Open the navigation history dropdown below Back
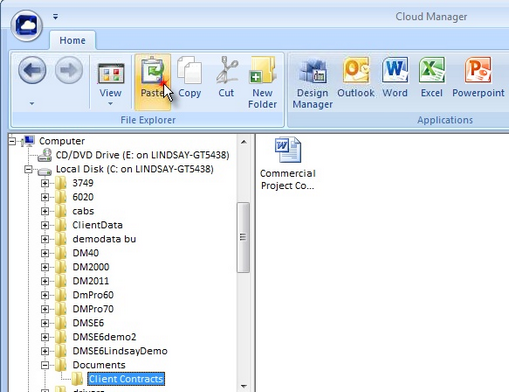The height and width of the screenshot is (392, 509). point(32,104)
